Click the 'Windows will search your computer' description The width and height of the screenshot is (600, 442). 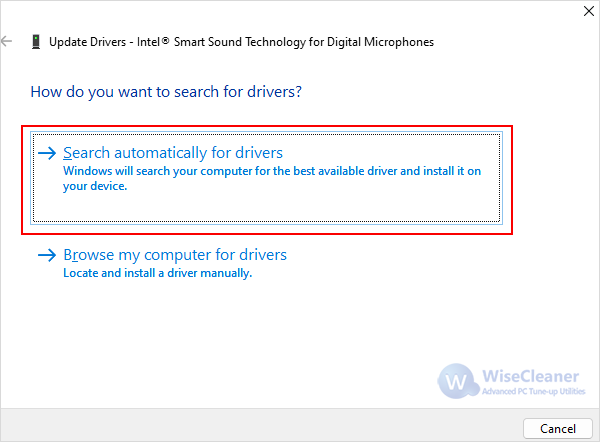(272, 178)
